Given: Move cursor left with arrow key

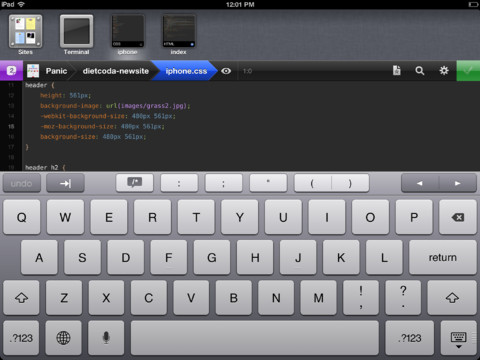Looking at the screenshot, I should tap(420, 183).
